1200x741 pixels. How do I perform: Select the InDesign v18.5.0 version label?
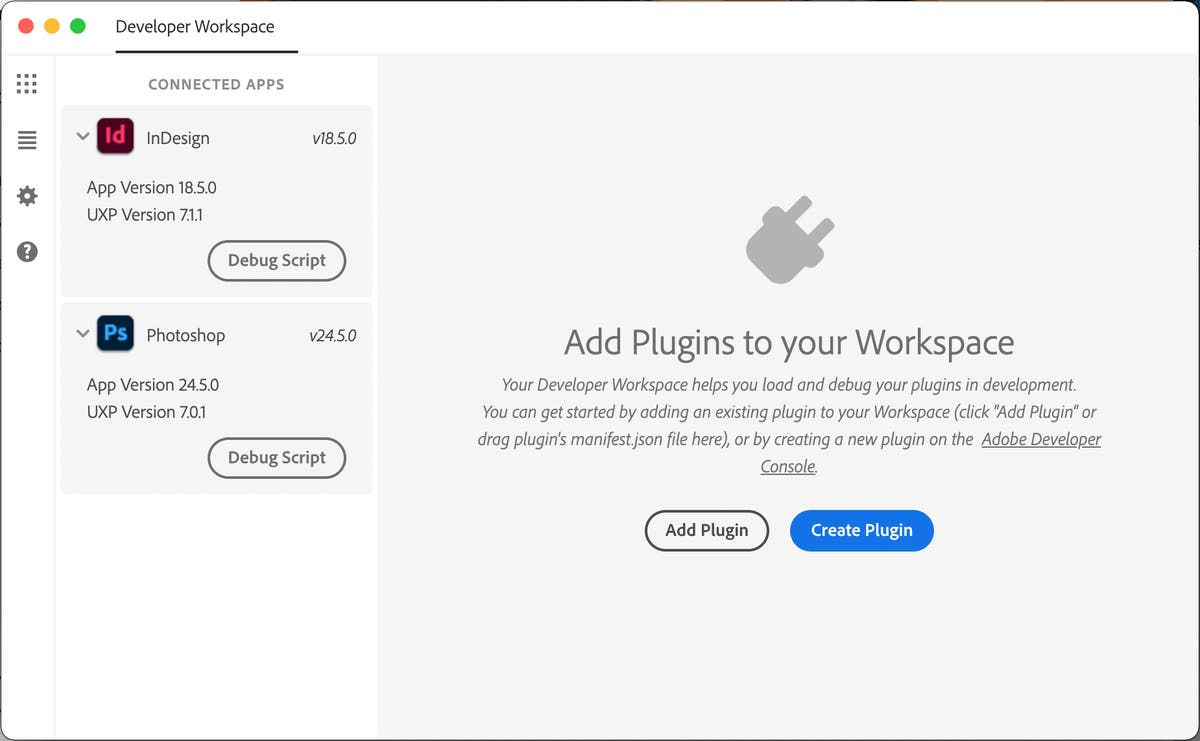pos(334,138)
